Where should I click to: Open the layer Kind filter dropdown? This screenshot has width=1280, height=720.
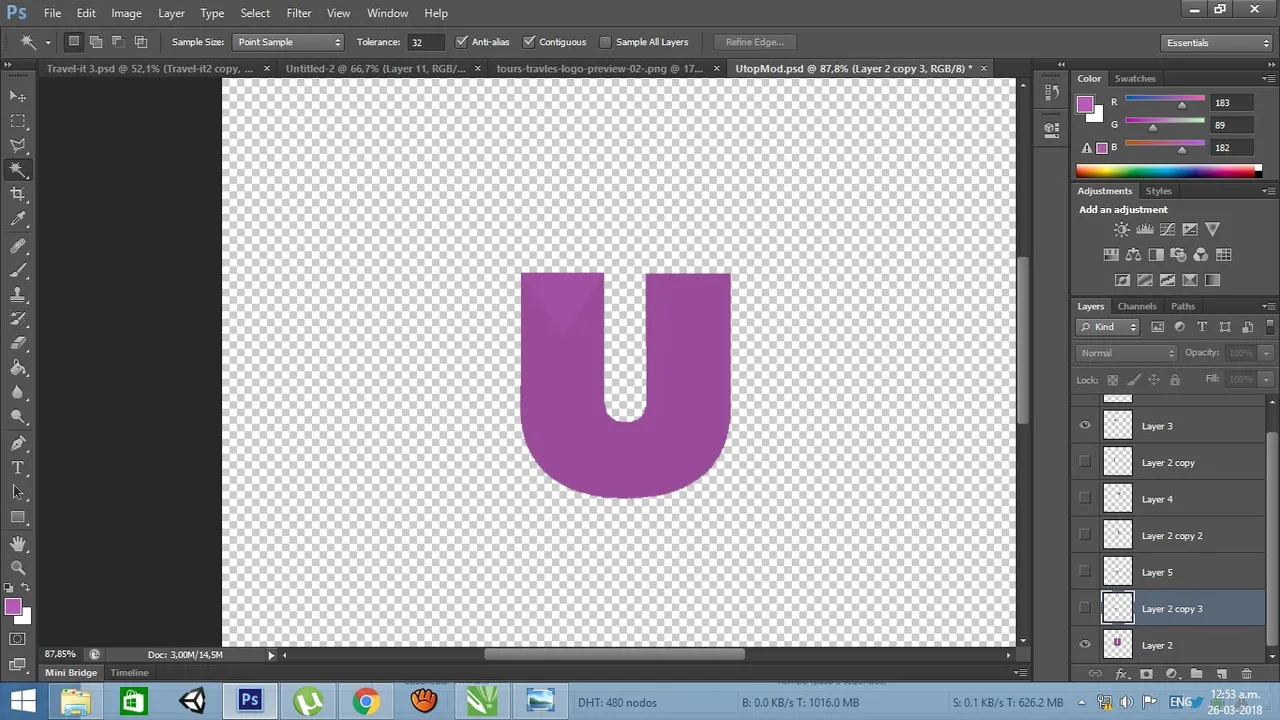coord(1108,327)
